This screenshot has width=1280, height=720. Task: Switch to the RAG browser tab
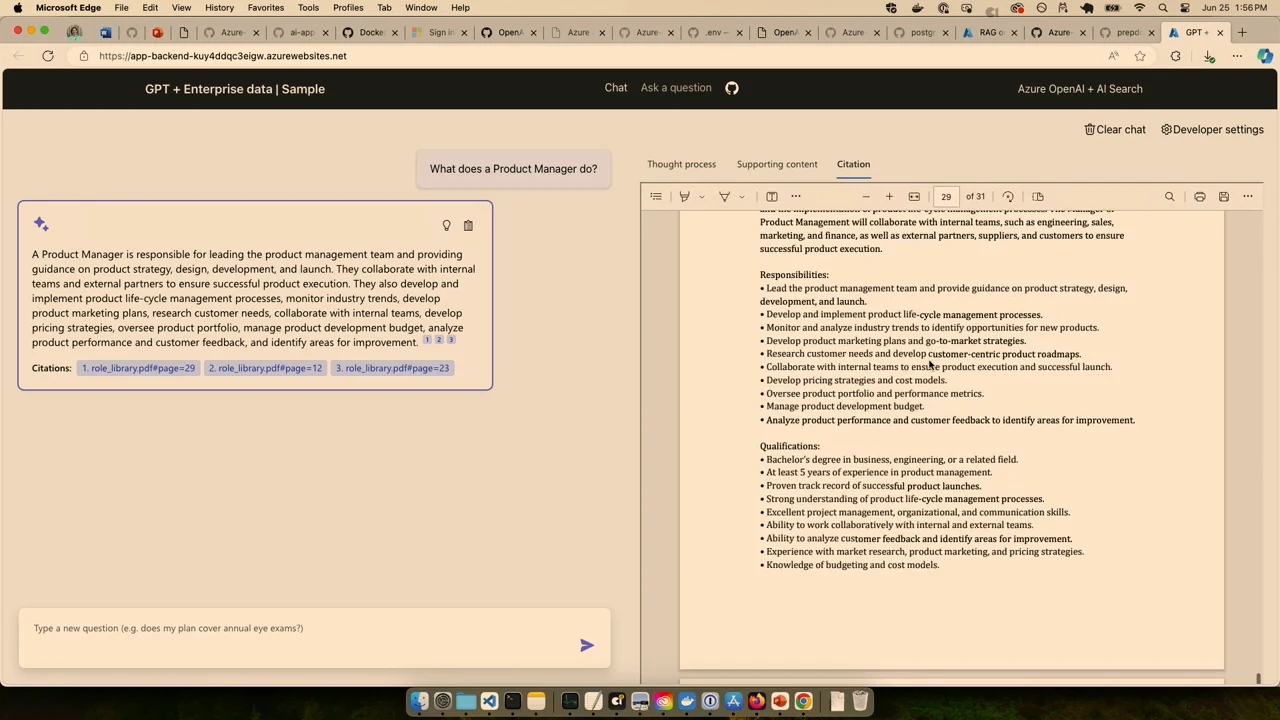(991, 32)
